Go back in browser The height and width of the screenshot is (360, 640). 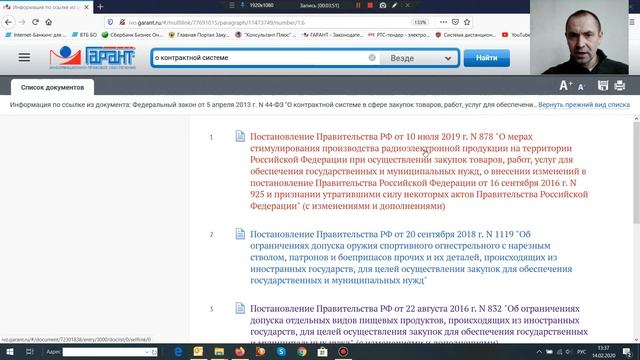pos(9,22)
